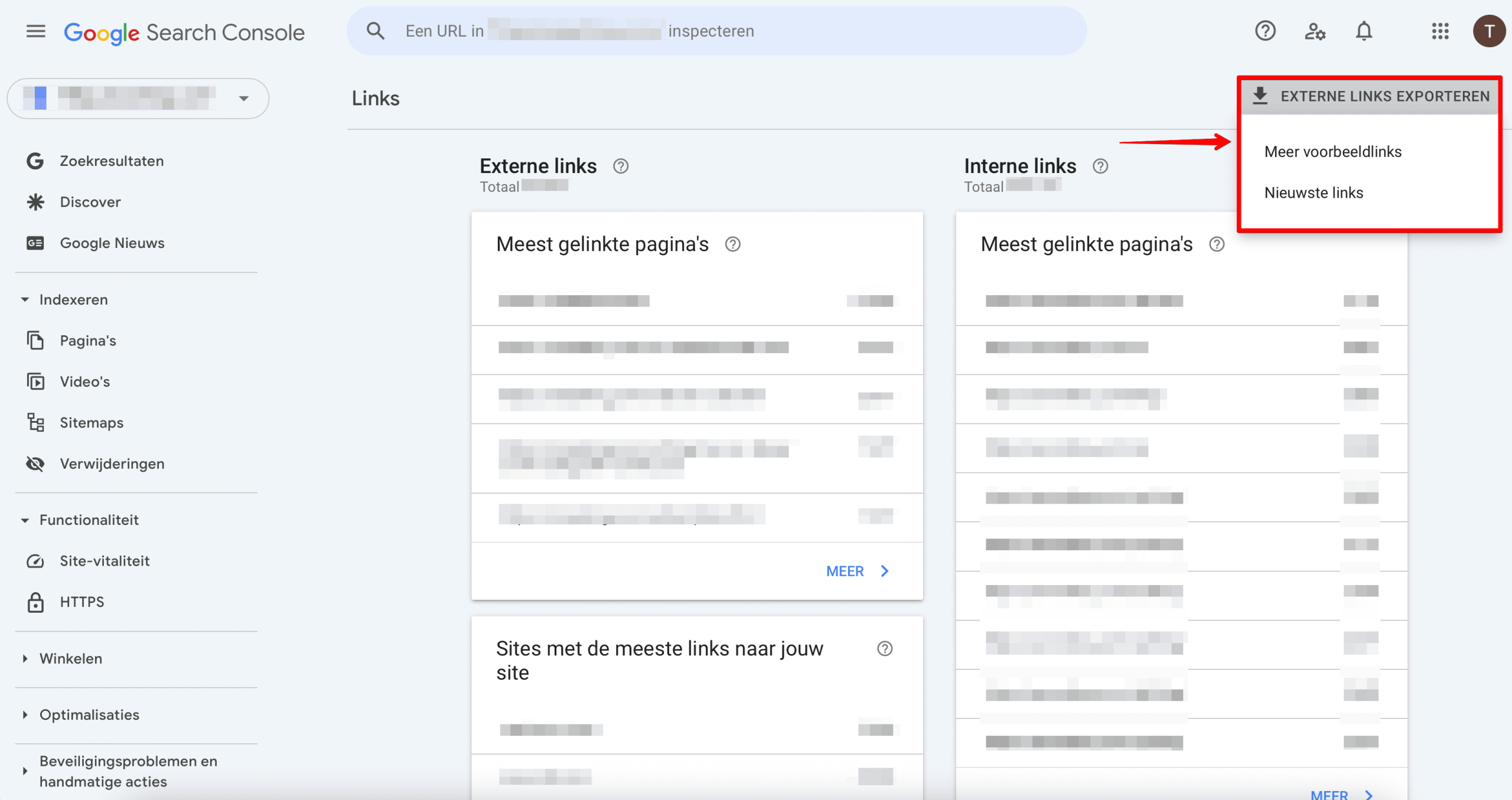Screen dimensions: 1512x800
Task: Open users and permissions settings icon
Action: tap(1315, 31)
